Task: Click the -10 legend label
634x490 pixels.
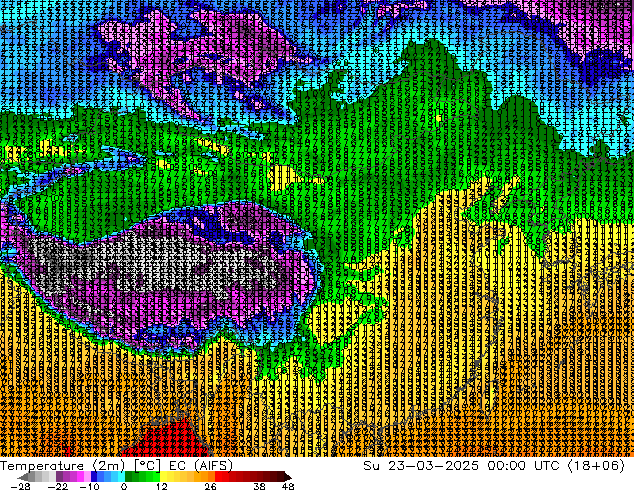Action: point(89,486)
